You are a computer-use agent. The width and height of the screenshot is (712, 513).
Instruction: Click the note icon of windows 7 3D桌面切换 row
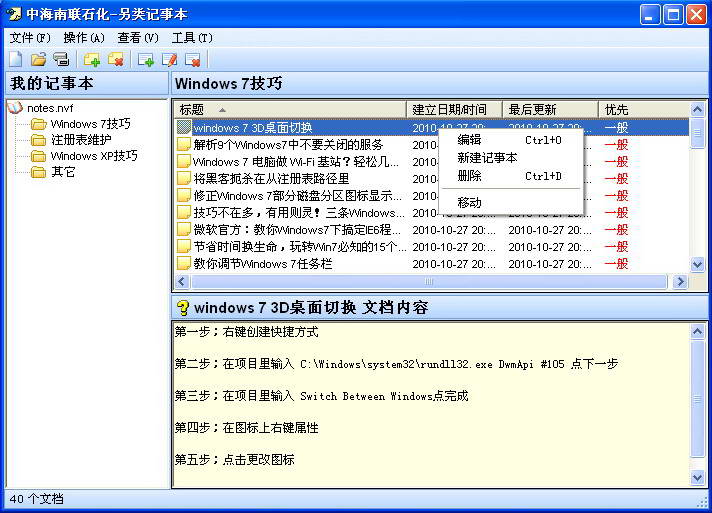click(184, 128)
